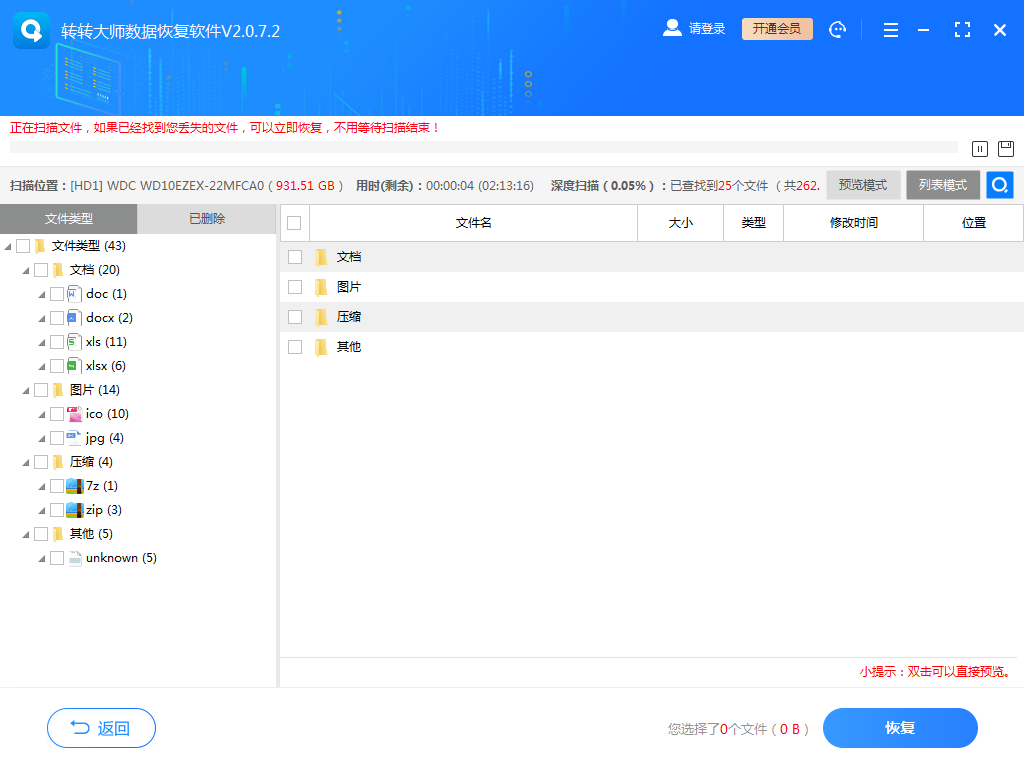Check the 图片 row checkbox for recovery
This screenshot has width=1024, height=768.
coord(294,286)
